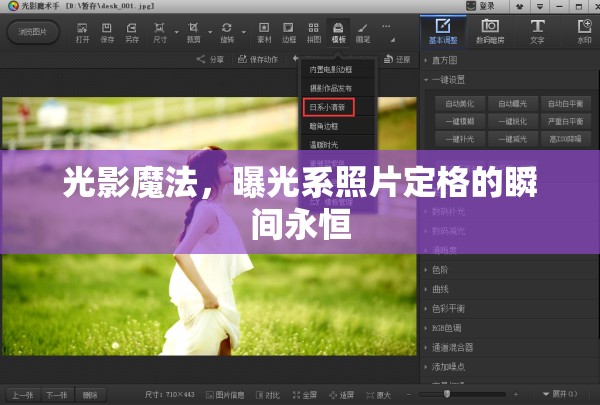View original size with 原大
Viewport: 600px width, 405px height.
[x=378, y=395]
